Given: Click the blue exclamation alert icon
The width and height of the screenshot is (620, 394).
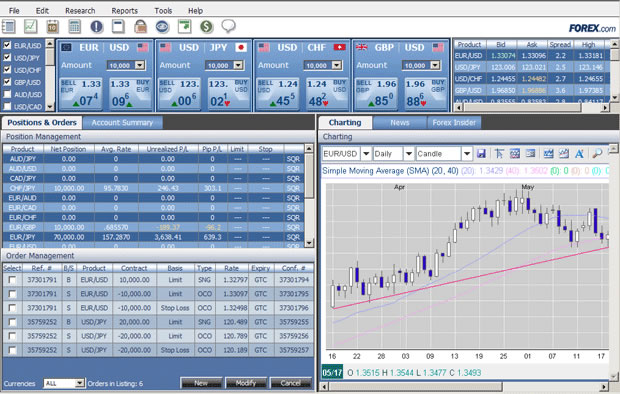Looking at the screenshot, I should coord(96,27).
